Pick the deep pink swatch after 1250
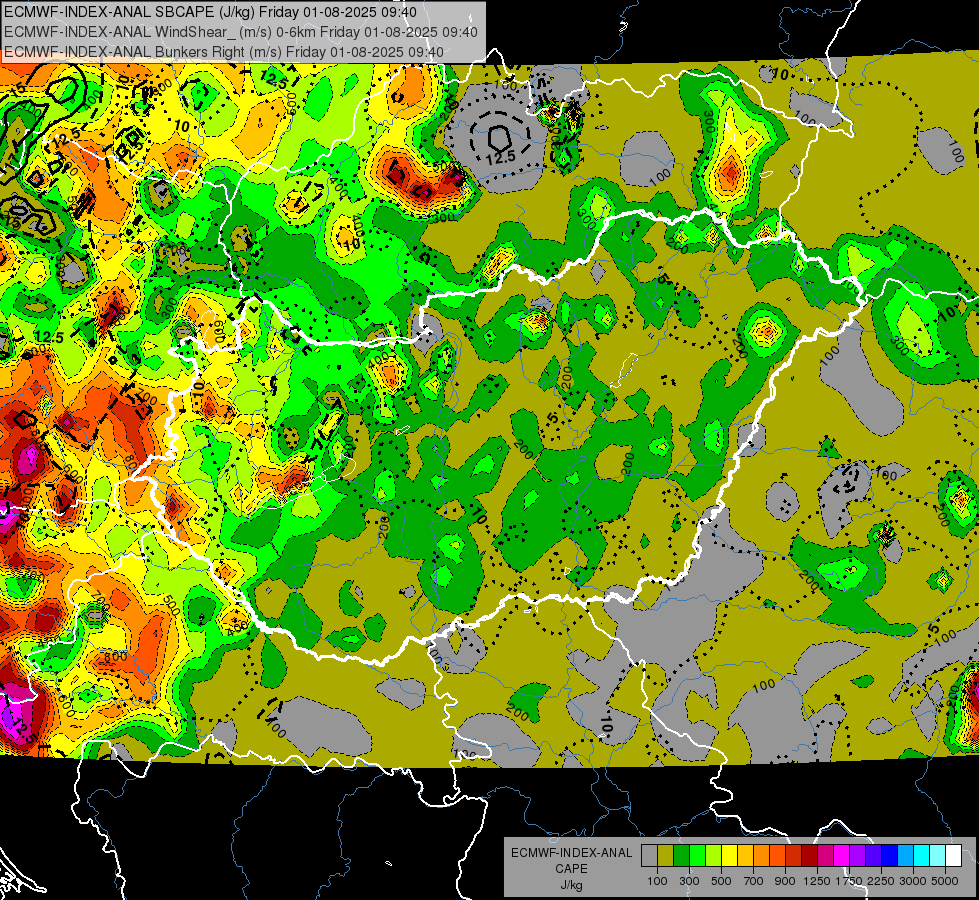 pos(825,855)
